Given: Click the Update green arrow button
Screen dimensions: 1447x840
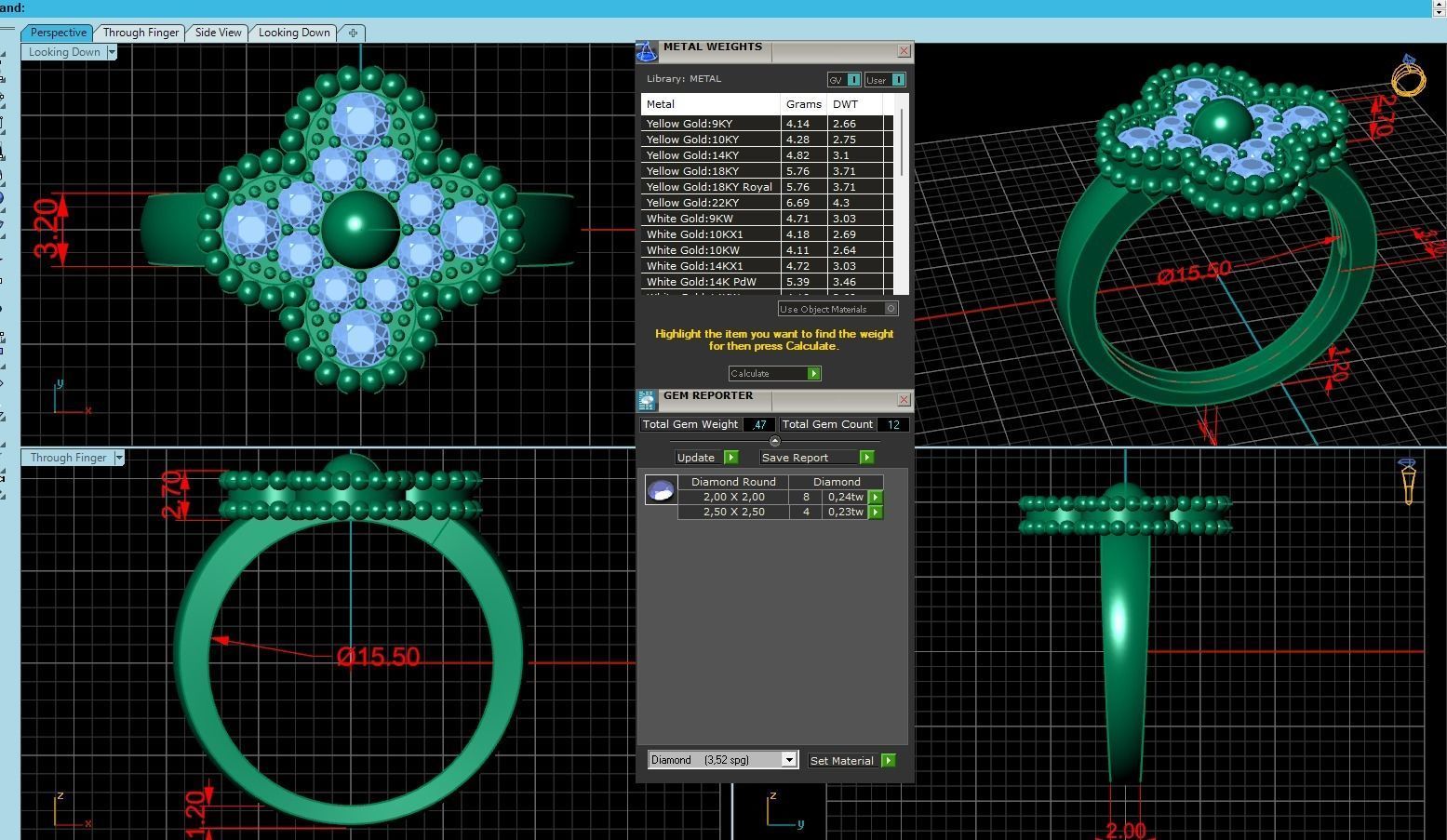Looking at the screenshot, I should point(731,458).
